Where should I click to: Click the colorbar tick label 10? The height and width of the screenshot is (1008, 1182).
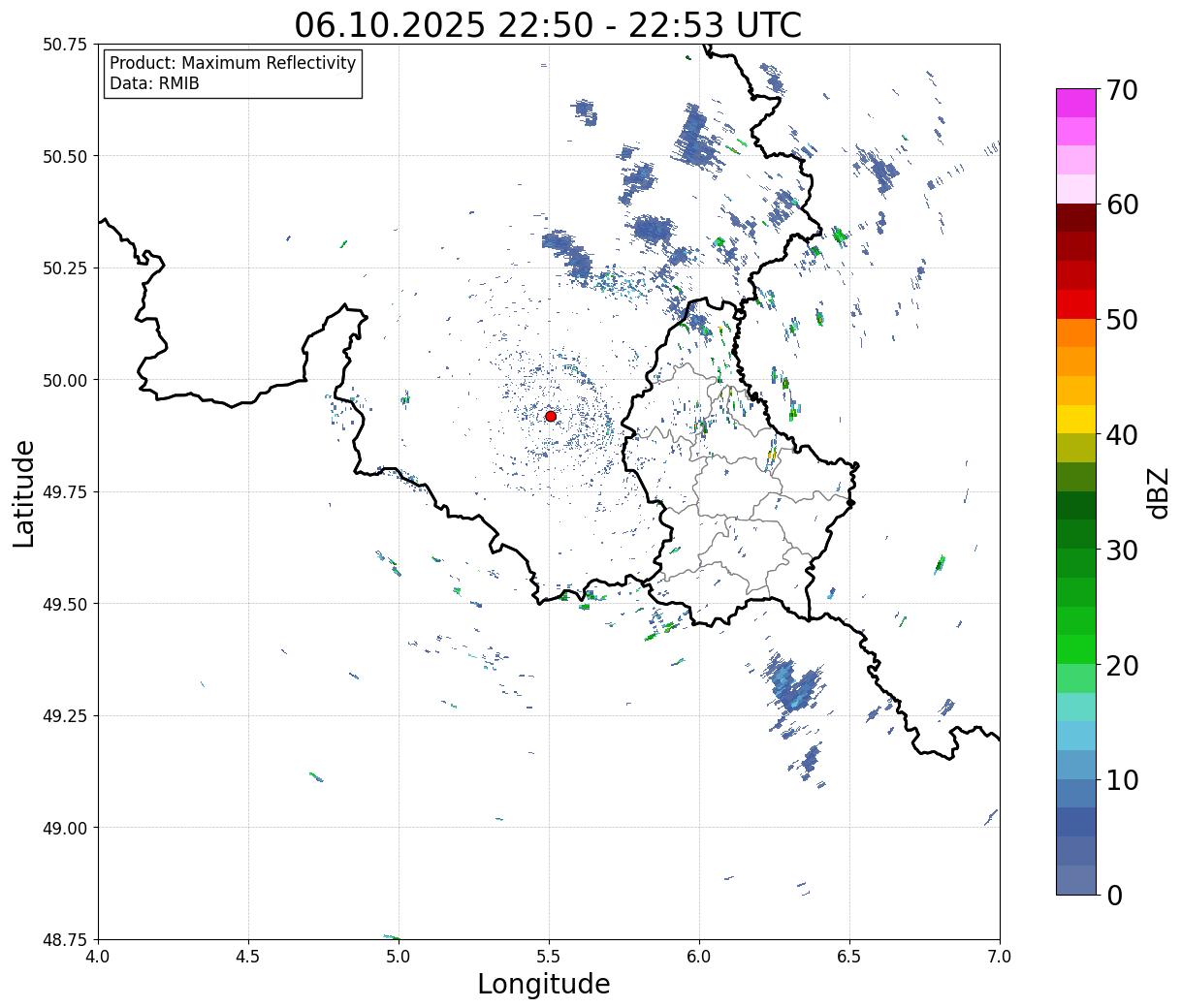pyautogui.click(x=1121, y=780)
